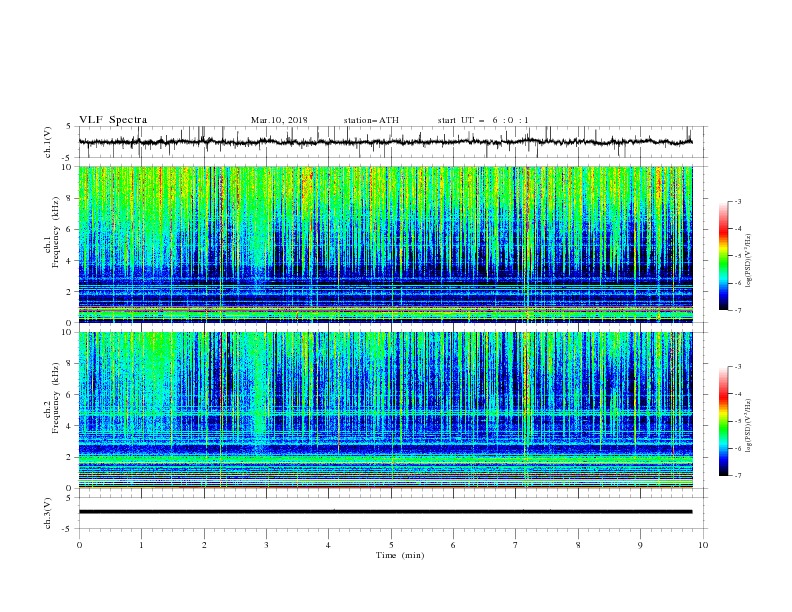Click tick '2' on the Time axis

click(204, 545)
